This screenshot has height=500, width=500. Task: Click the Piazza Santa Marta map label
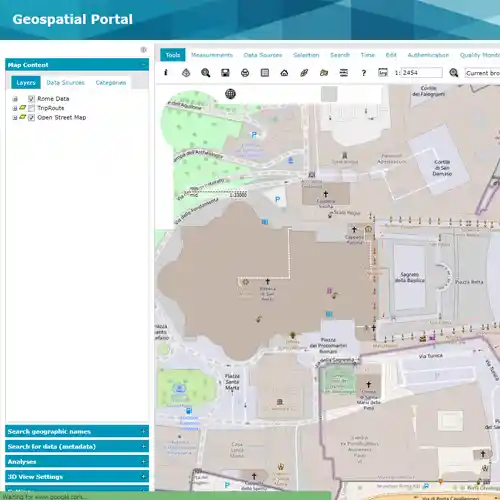click(x=232, y=382)
